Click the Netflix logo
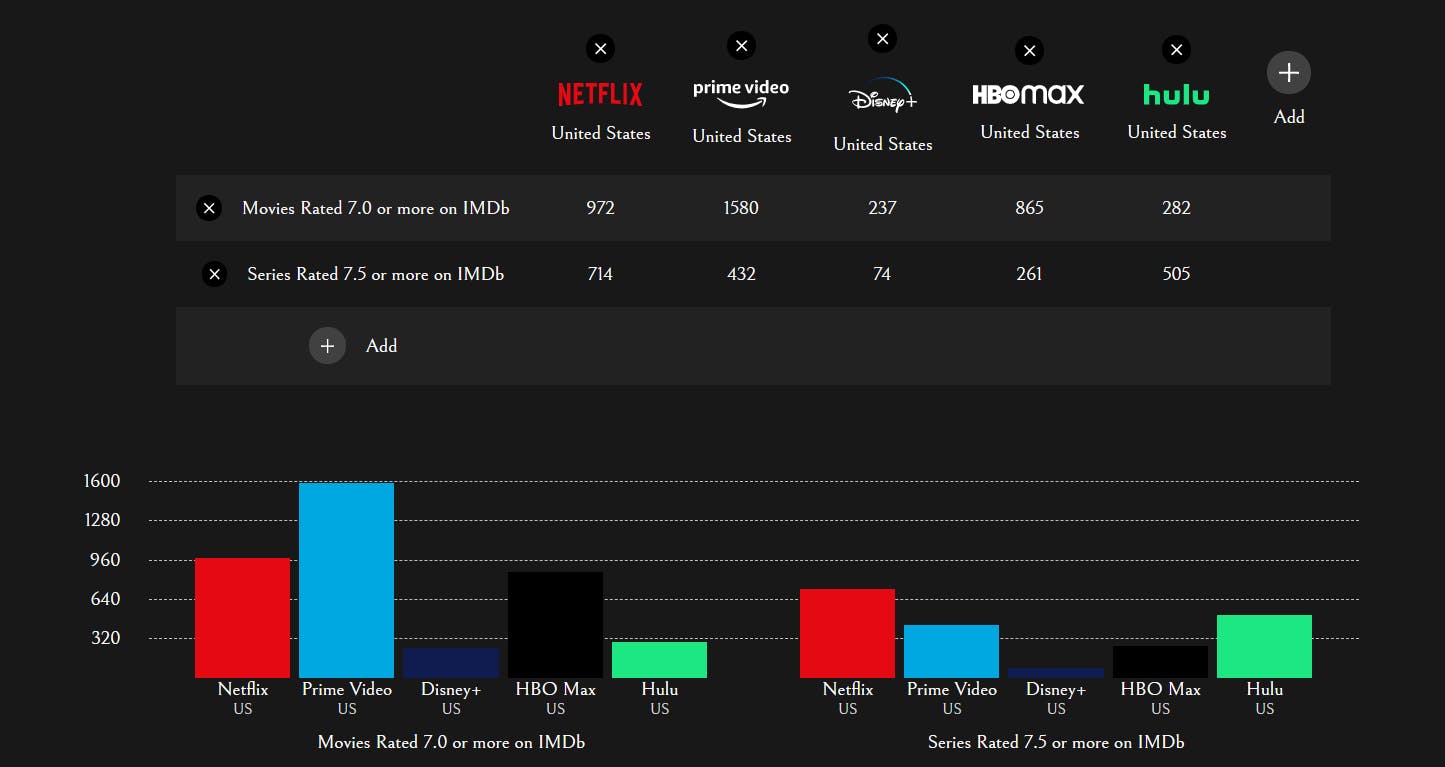The height and width of the screenshot is (767, 1445). pyautogui.click(x=600, y=94)
